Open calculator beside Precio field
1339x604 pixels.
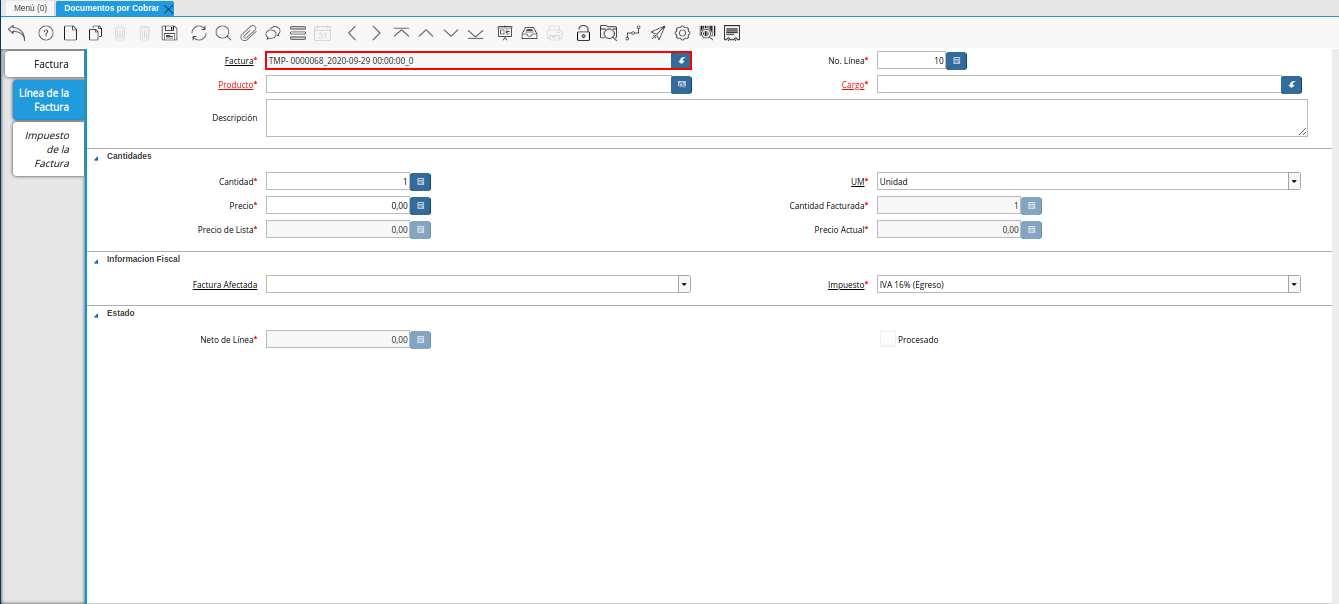pyautogui.click(x=421, y=206)
